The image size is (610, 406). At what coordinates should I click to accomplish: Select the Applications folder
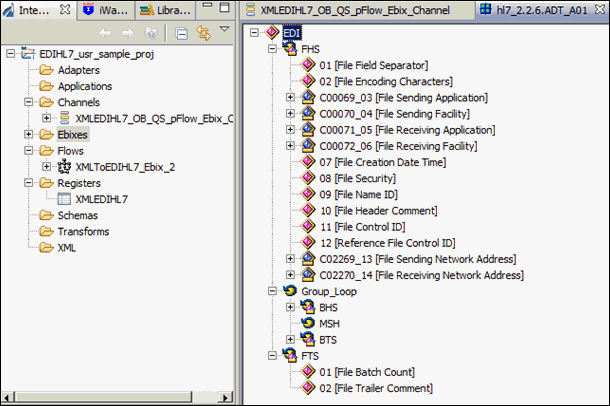(85, 86)
